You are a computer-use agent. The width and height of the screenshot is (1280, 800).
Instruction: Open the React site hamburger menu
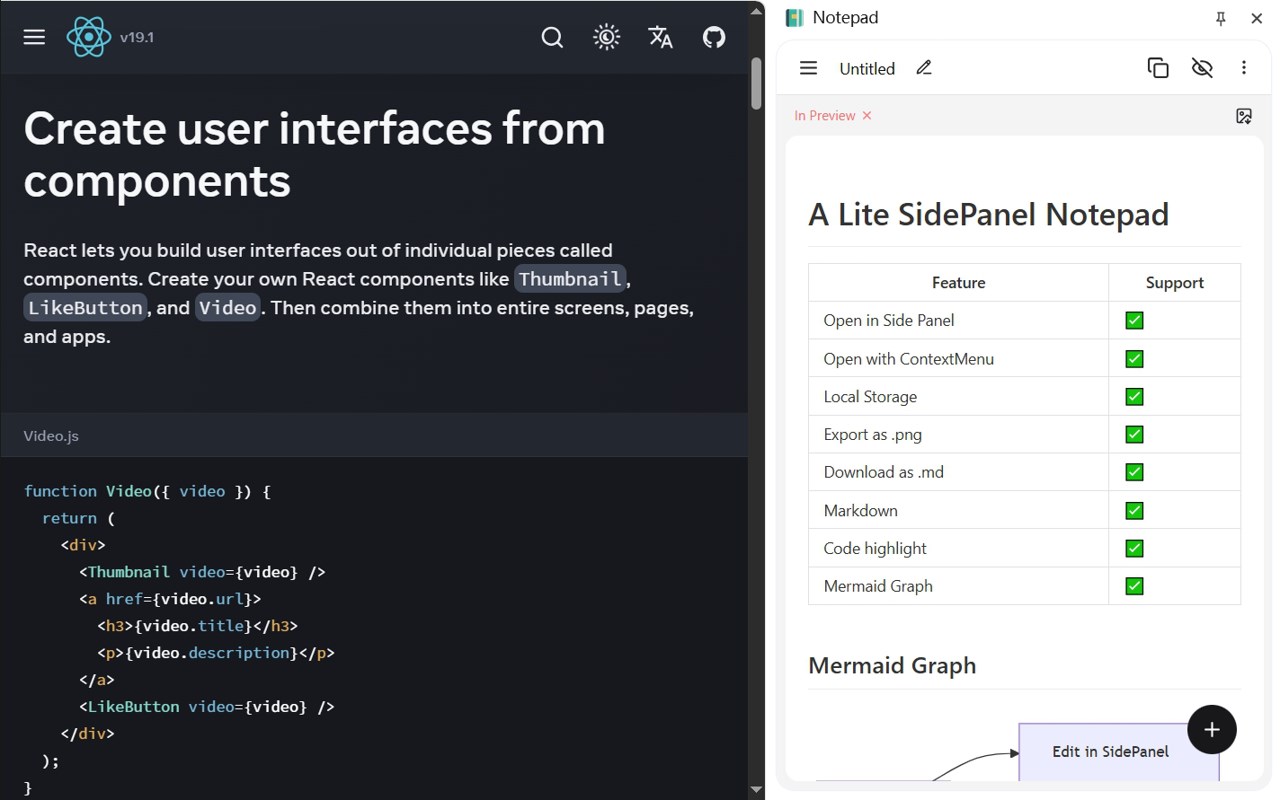(x=34, y=37)
